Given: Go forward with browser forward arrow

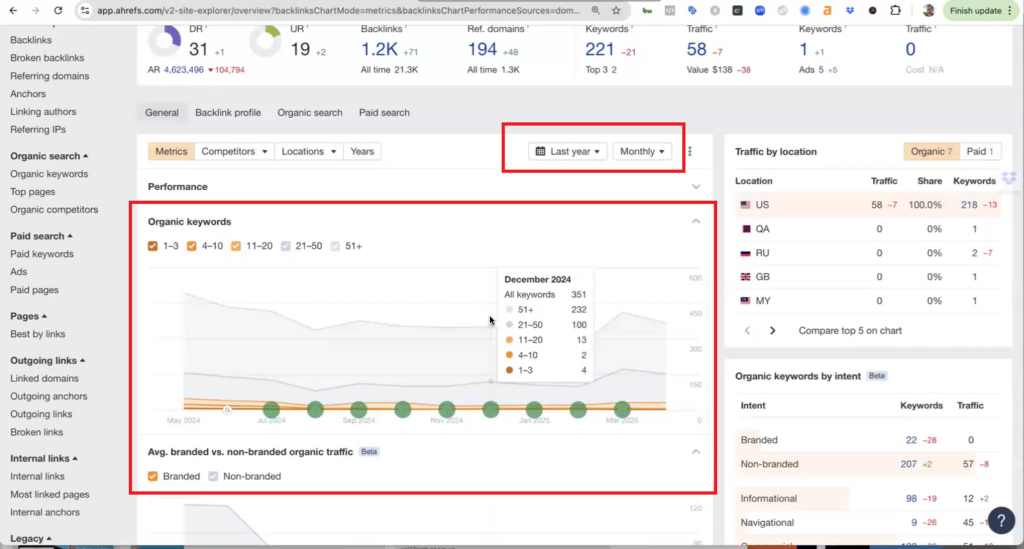Looking at the screenshot, I should (35, 10).
